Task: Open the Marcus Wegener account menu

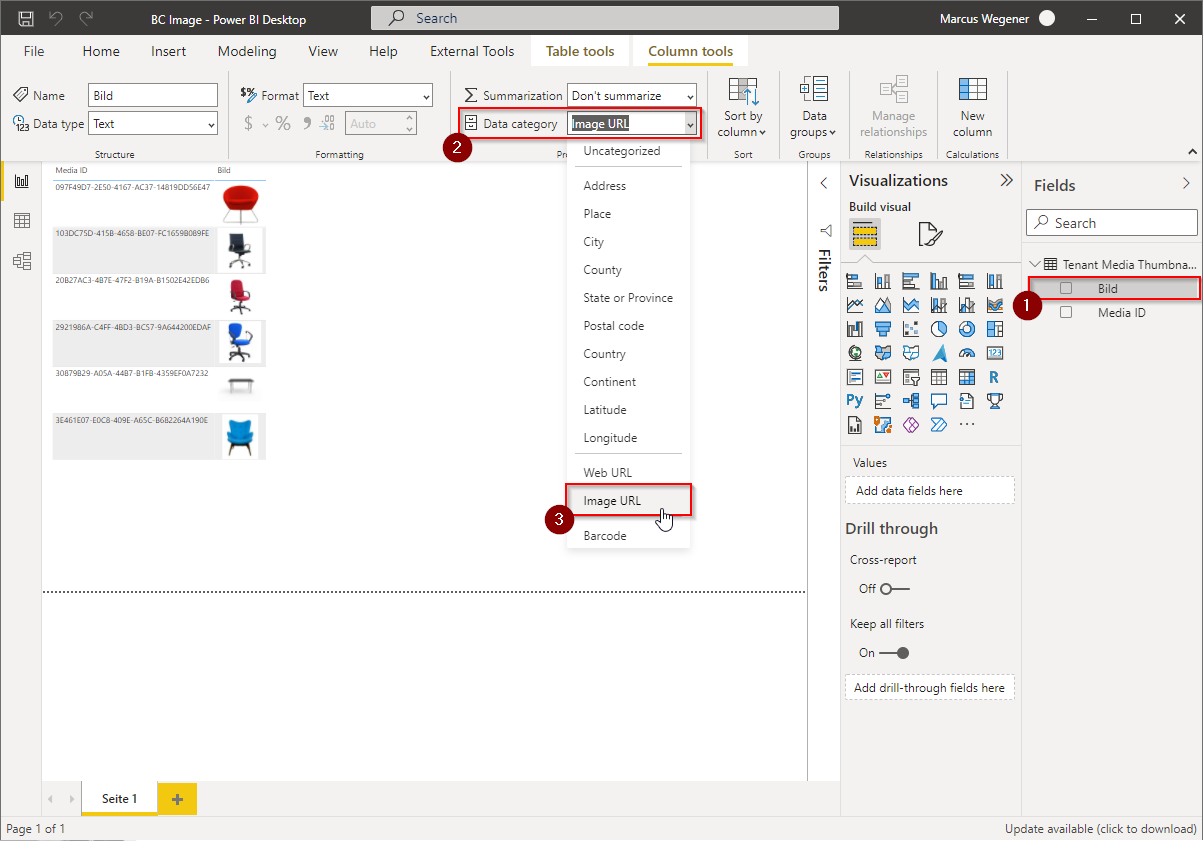Action: coord(997,19)
